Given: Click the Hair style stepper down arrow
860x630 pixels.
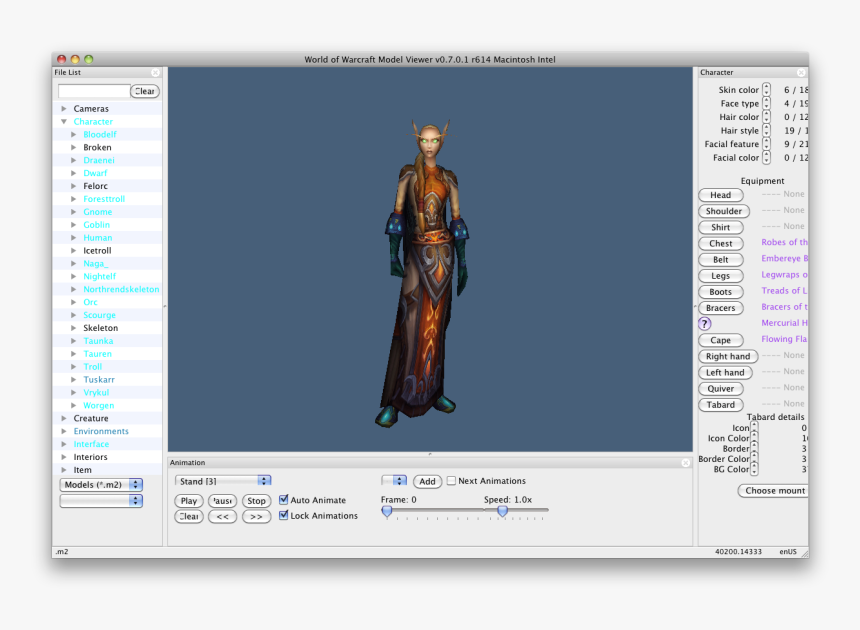Looking at the screenshot, I should pyautogui.click(x=766, y=133).
